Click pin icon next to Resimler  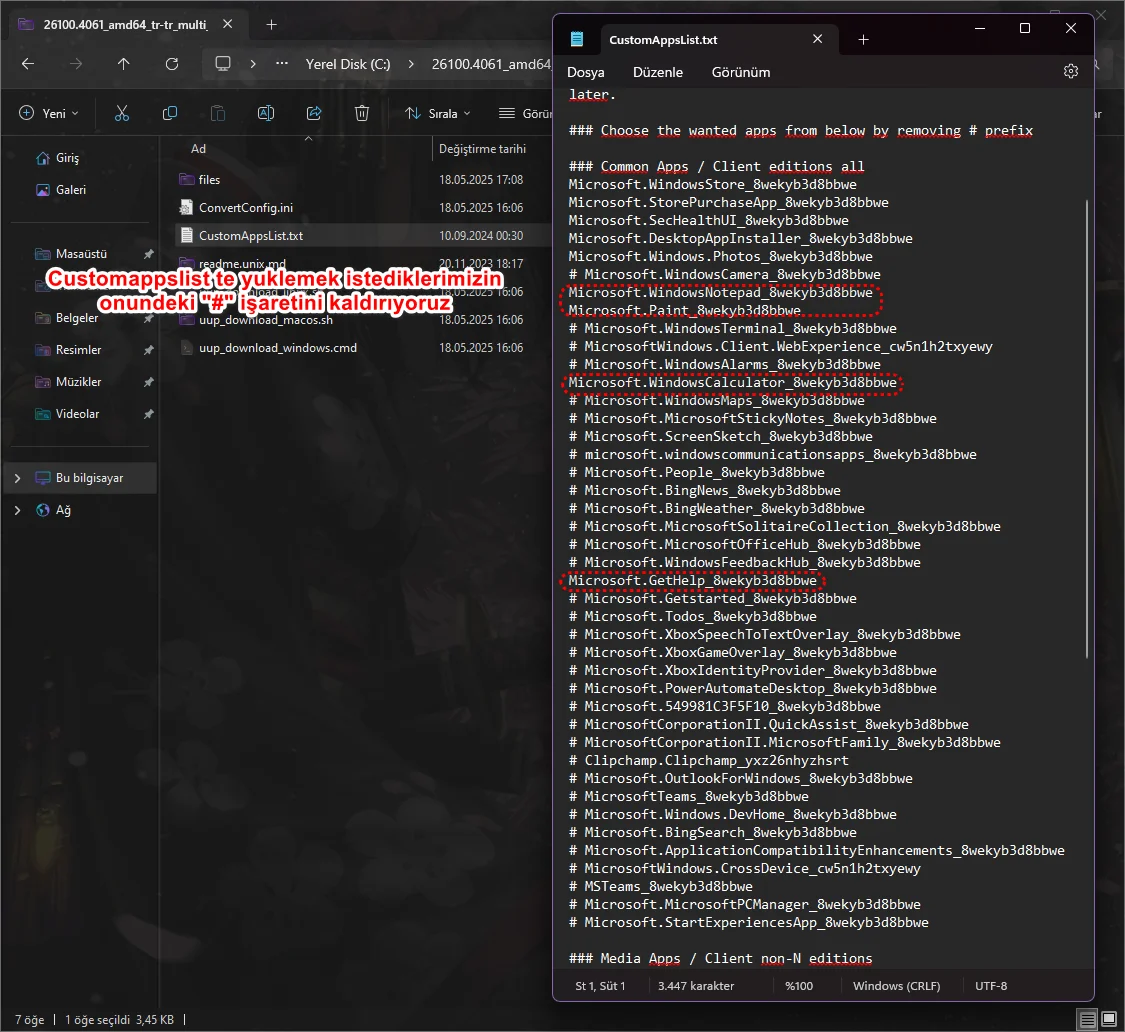tap(149, 350)
